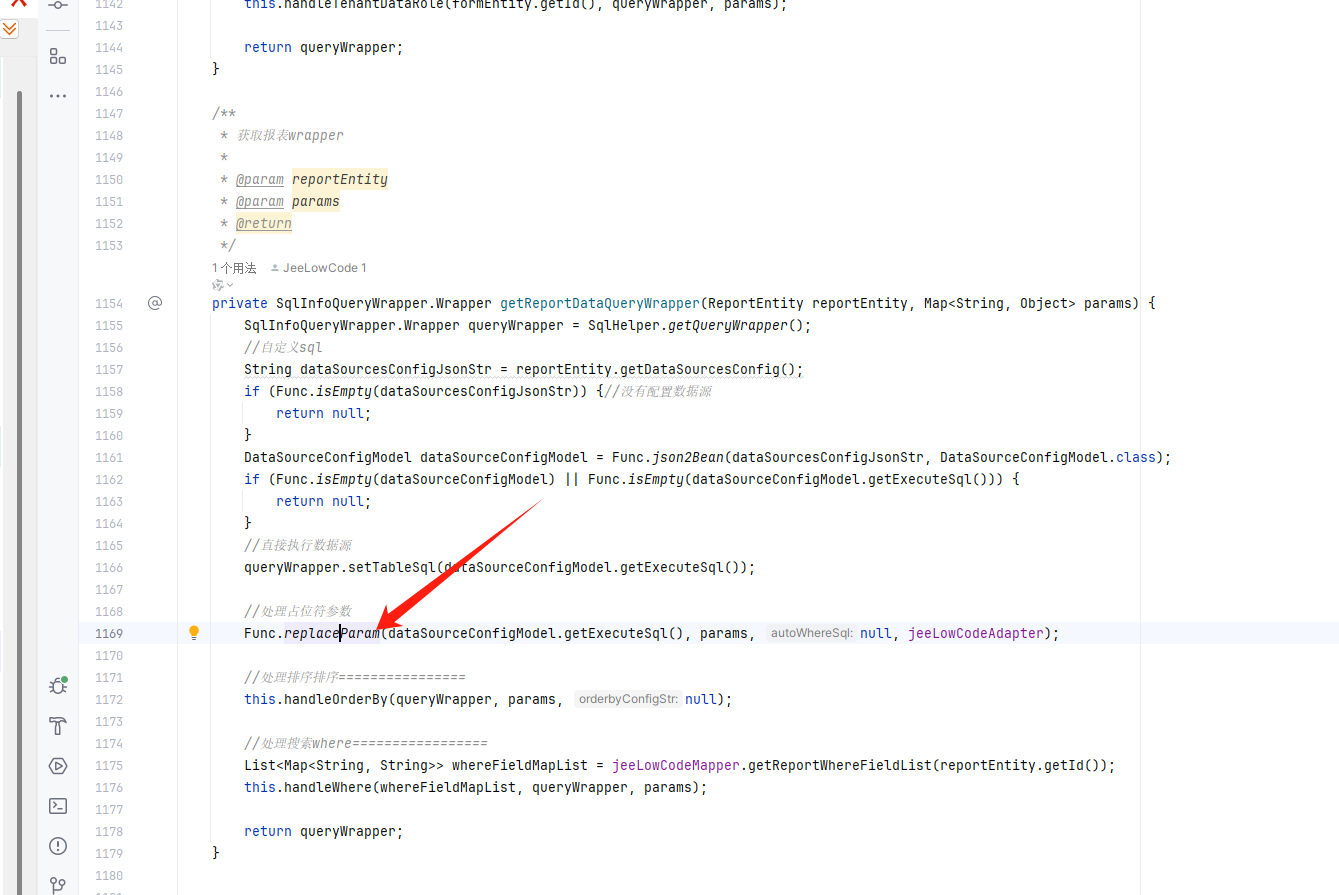Click the yellow lightbulb on line 1169

click(x=194, y=632)
